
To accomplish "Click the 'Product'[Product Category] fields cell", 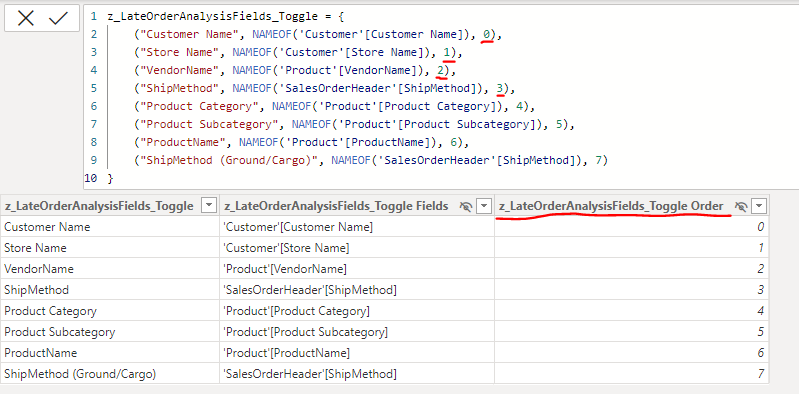I will (x=357, y=310).
